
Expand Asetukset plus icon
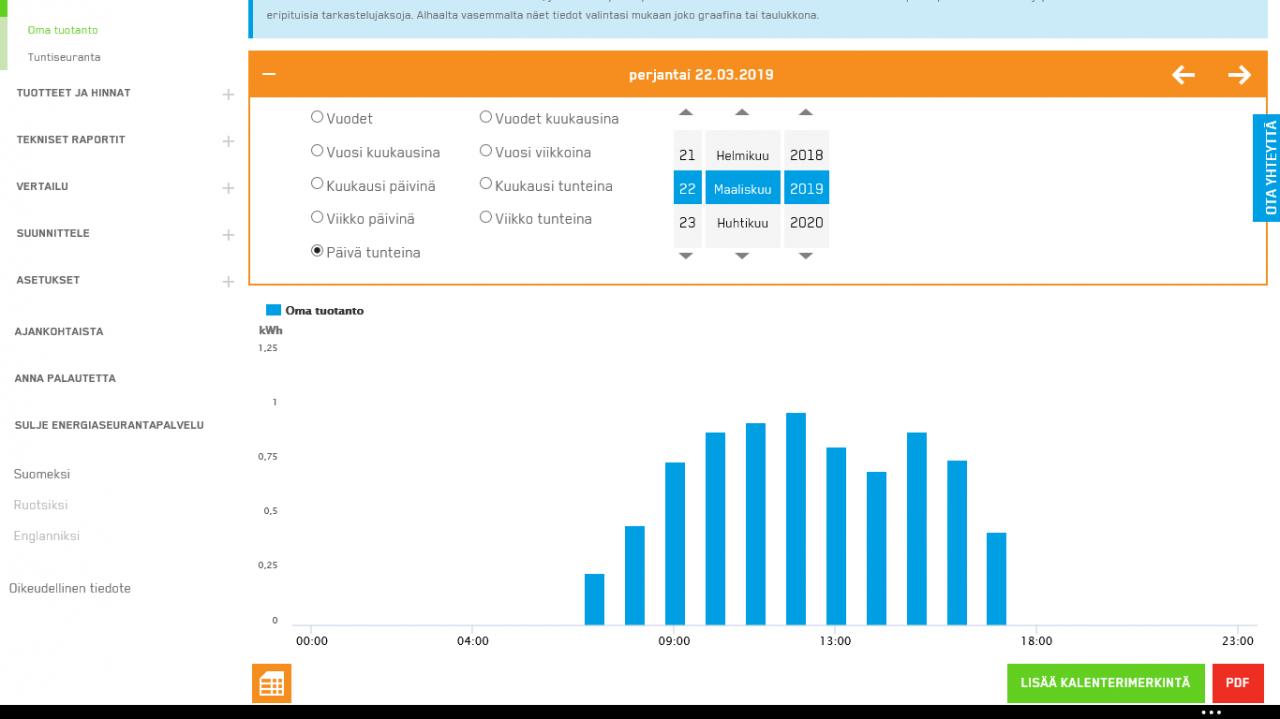pyautogui.click(x=228, y=282)
